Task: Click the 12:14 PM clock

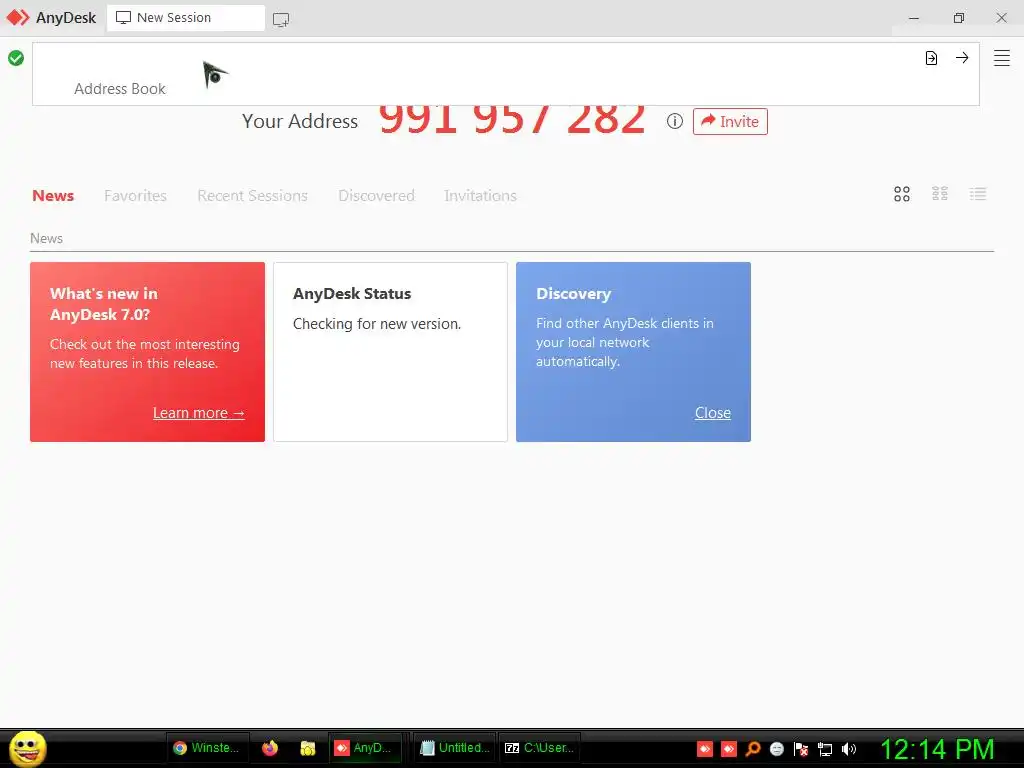Action: point(937,748)
